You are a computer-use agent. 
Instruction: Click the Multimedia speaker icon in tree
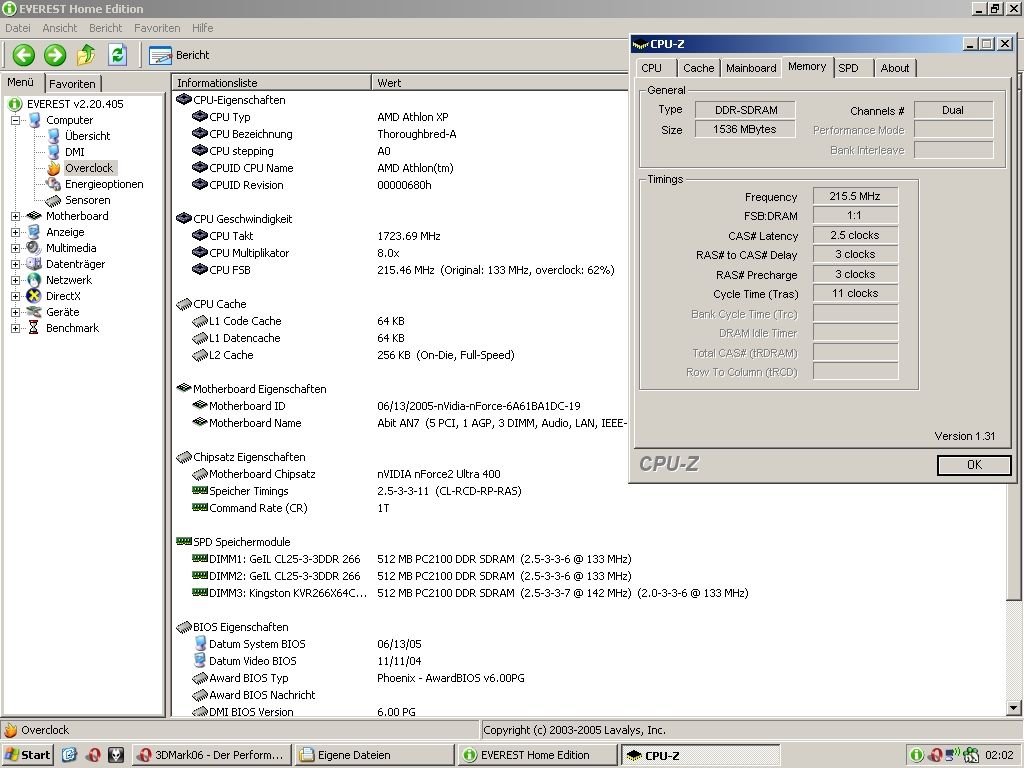(34, 248)
